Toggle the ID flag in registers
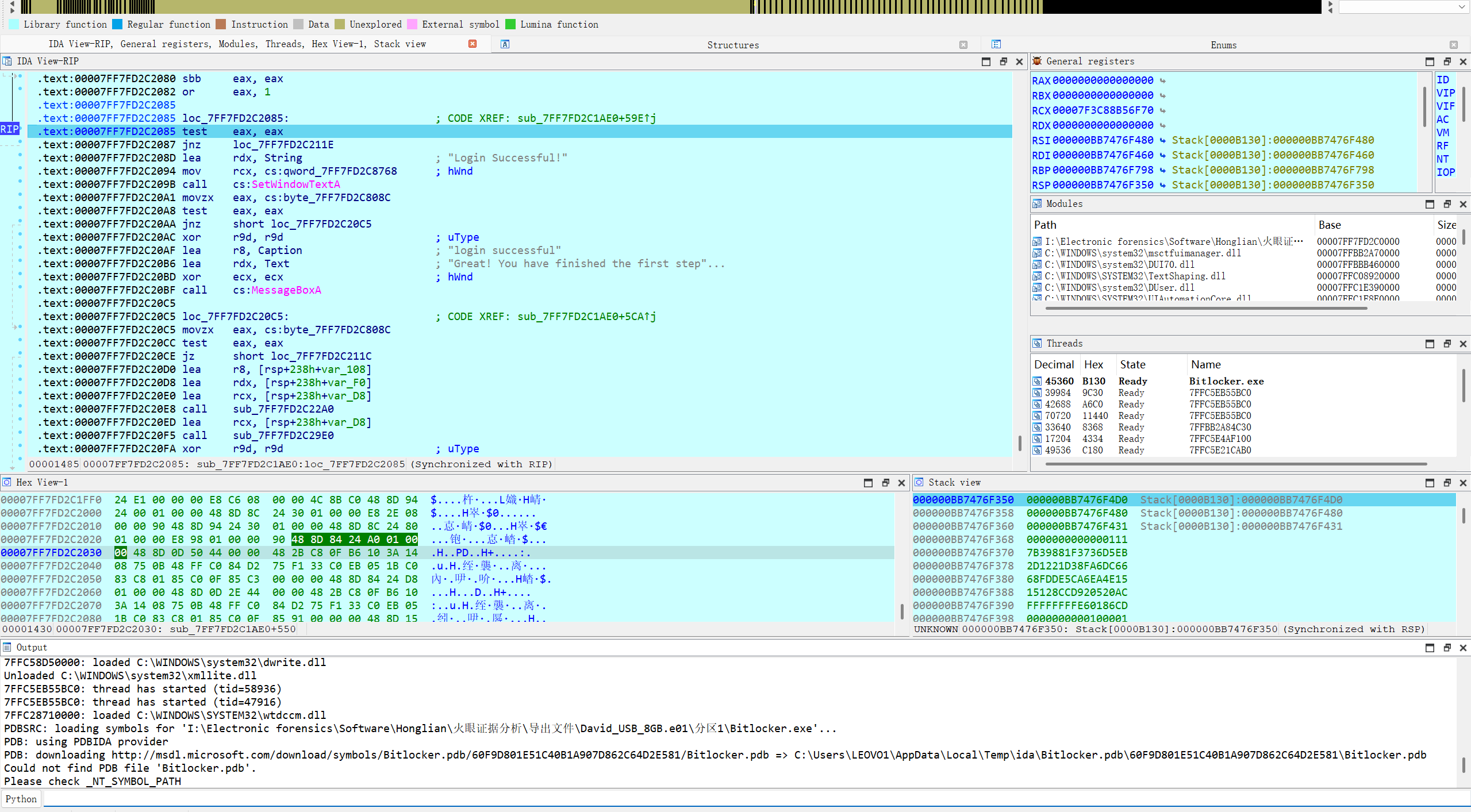The image size is (1471, 812). 1442,80
